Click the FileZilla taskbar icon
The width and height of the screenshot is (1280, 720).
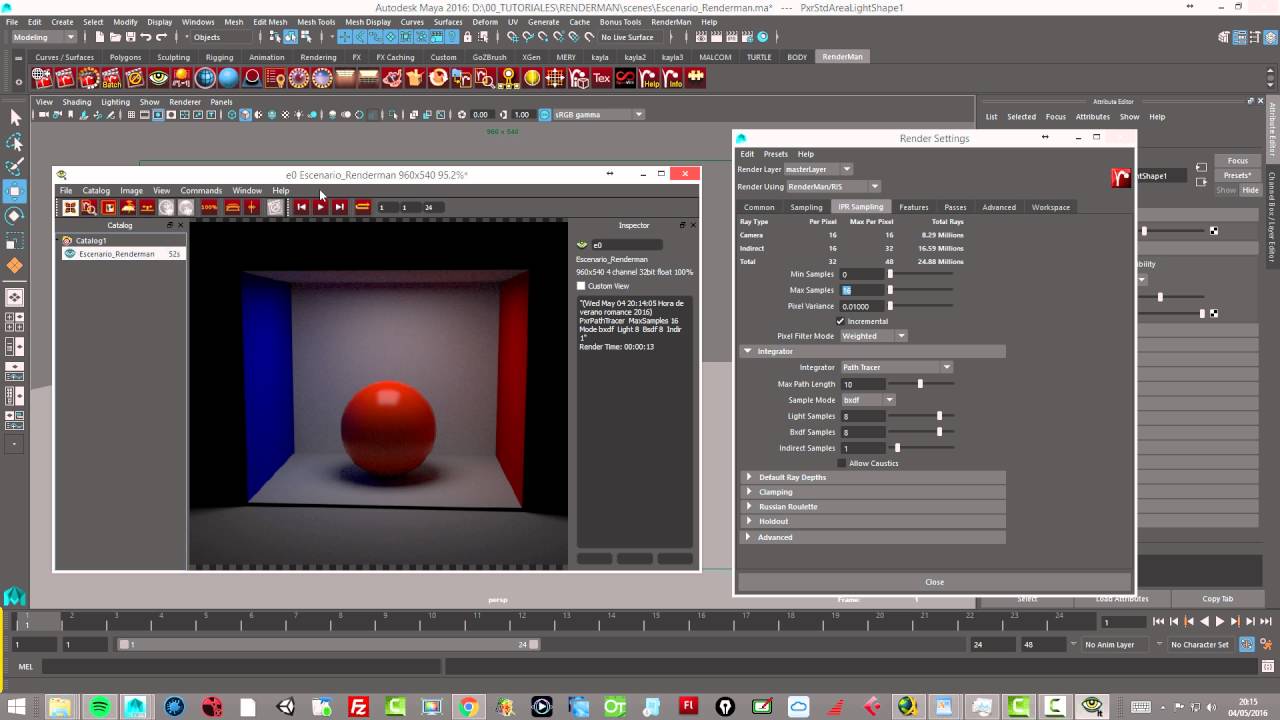(x=357, y=707)
